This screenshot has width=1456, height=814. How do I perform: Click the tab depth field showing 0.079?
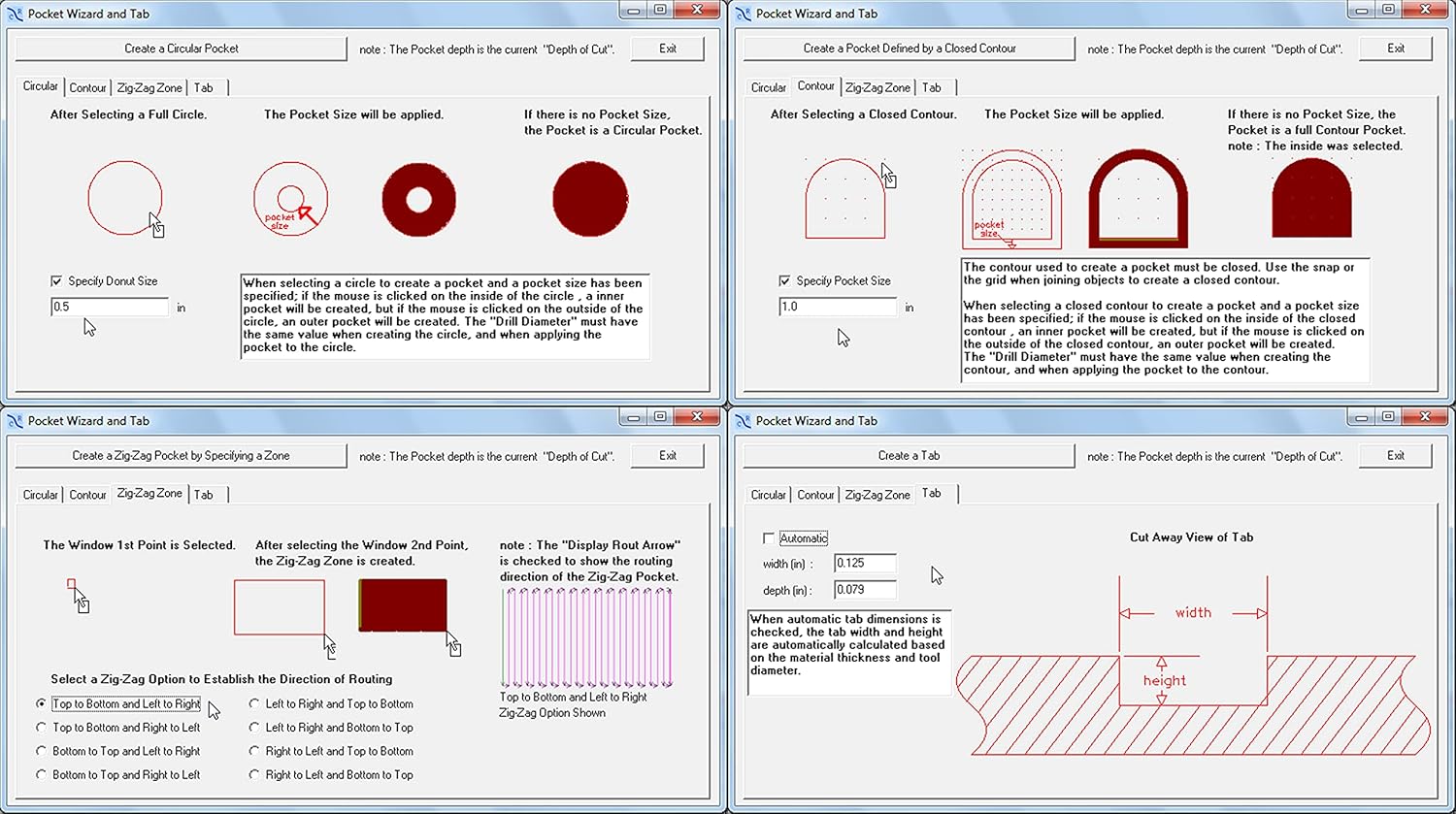(865, 590)
